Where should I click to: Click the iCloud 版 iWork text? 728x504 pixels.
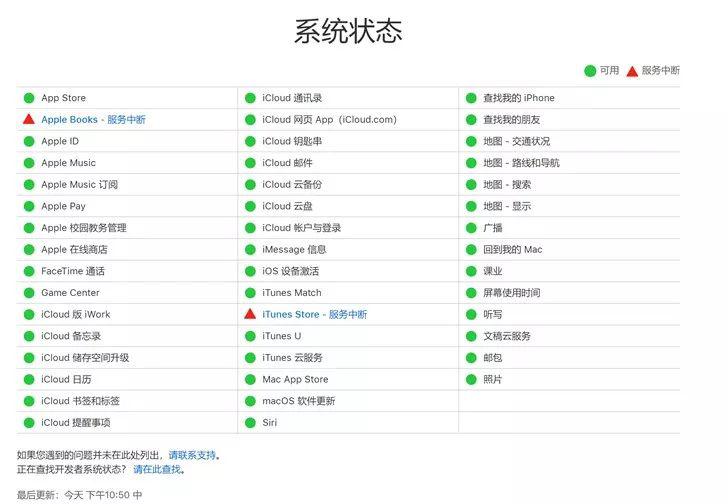[76, 315]
